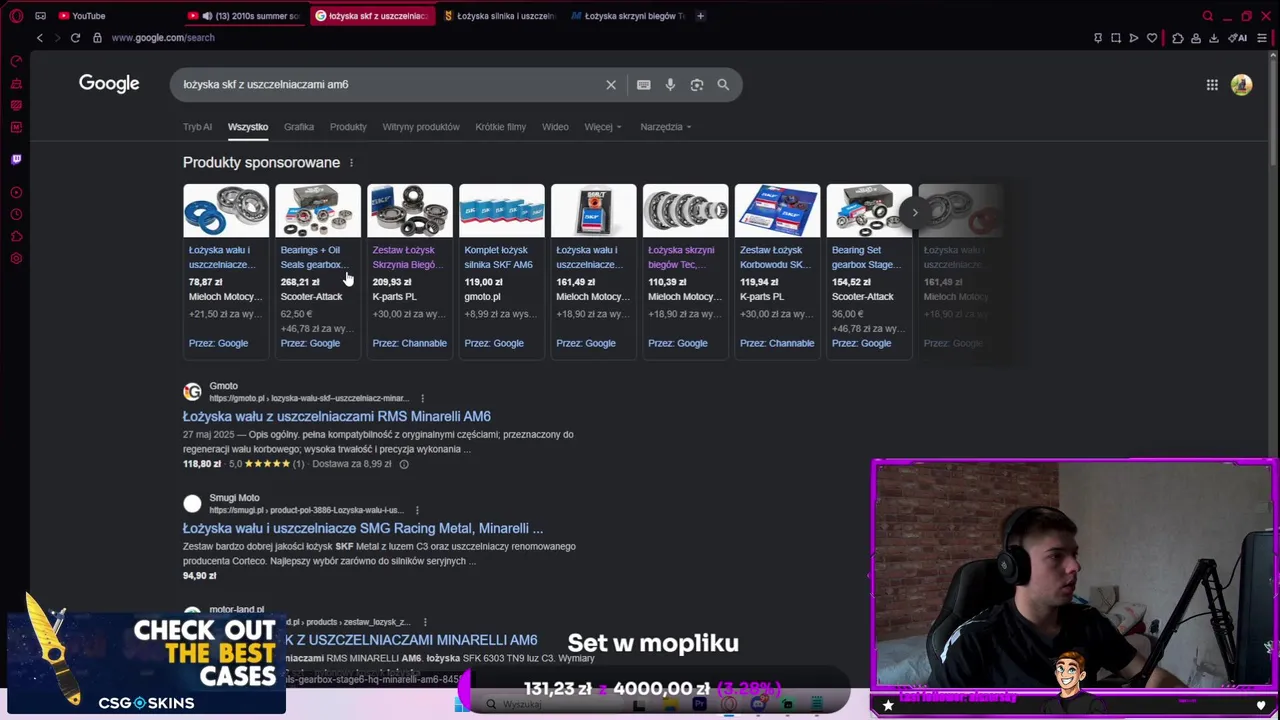This screenshot has height=720, width=1280.
Task: Search tabs via red magnifier icon
Action: click(1208, 16)
